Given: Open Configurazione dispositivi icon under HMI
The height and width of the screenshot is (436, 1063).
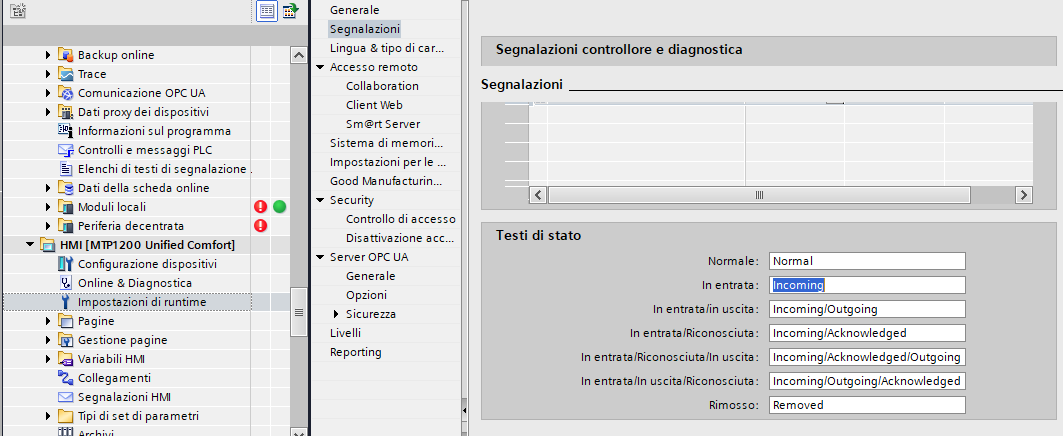Looking at the screenshot, I should click(66, 264).
